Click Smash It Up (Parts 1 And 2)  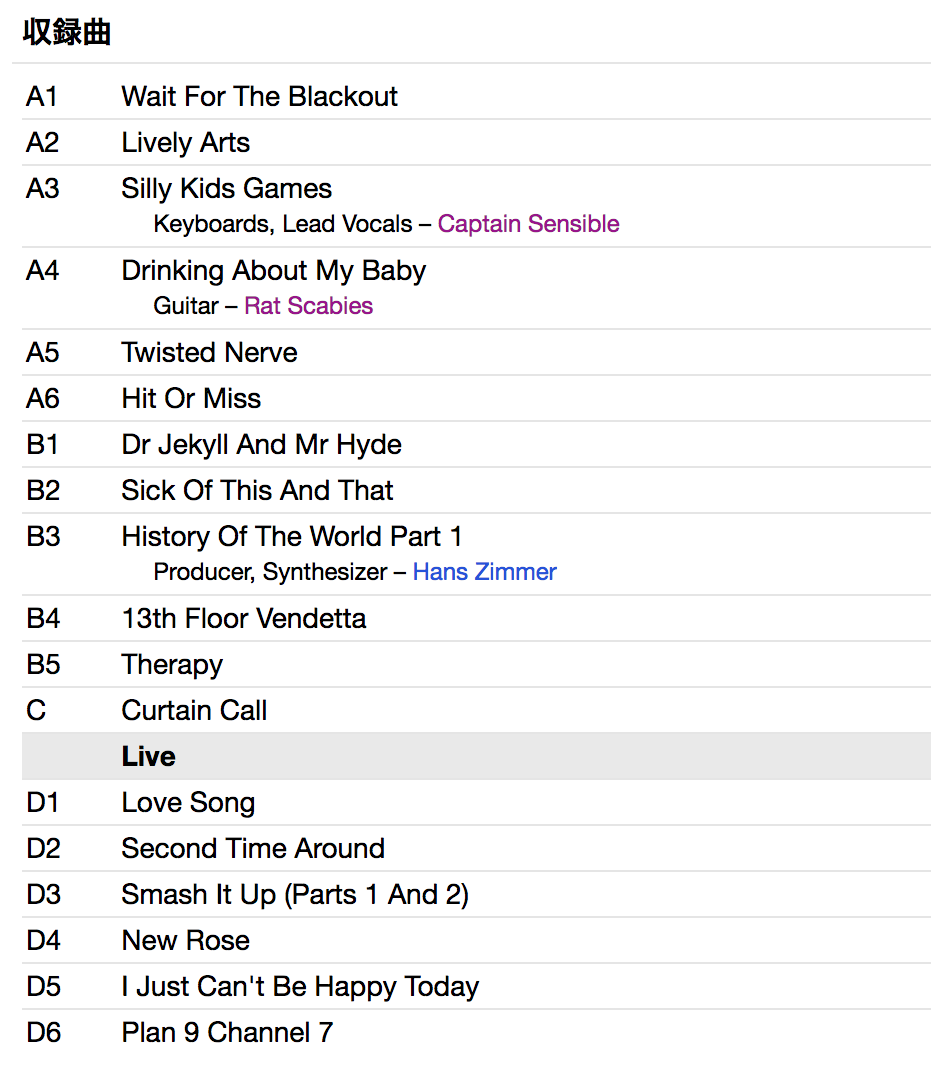[x=295, y=894]
